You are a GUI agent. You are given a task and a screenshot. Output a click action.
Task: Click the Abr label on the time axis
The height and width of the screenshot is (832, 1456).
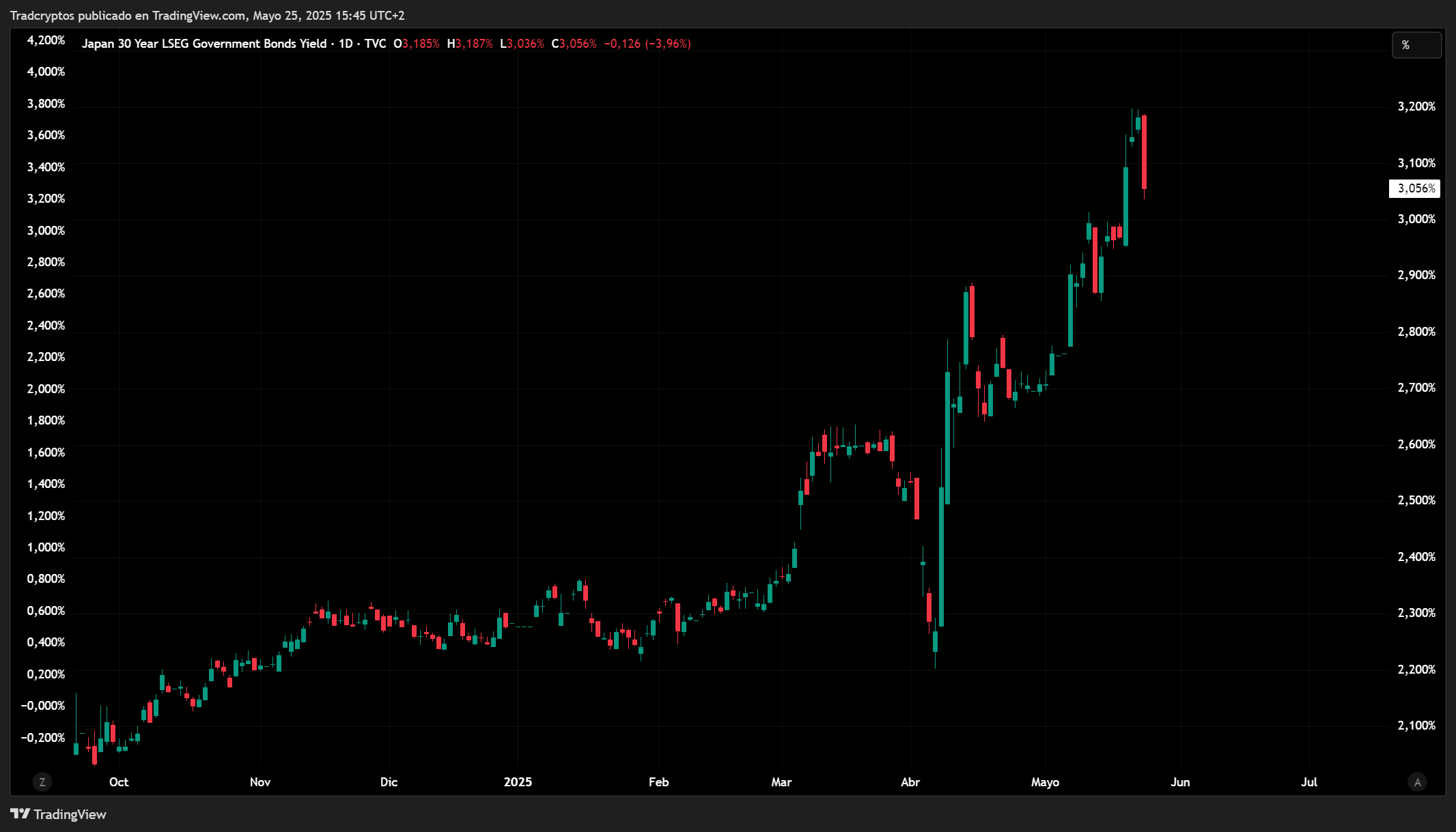pos(910,782)
